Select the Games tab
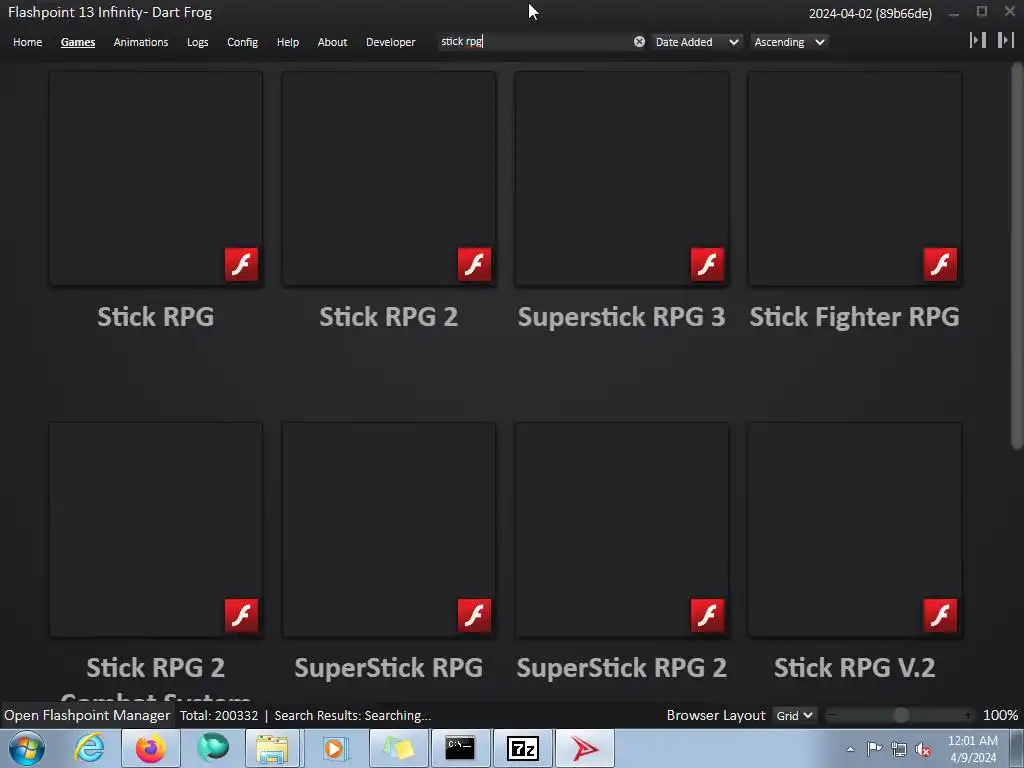The image size is (1024, 768). tap(78, 42)
